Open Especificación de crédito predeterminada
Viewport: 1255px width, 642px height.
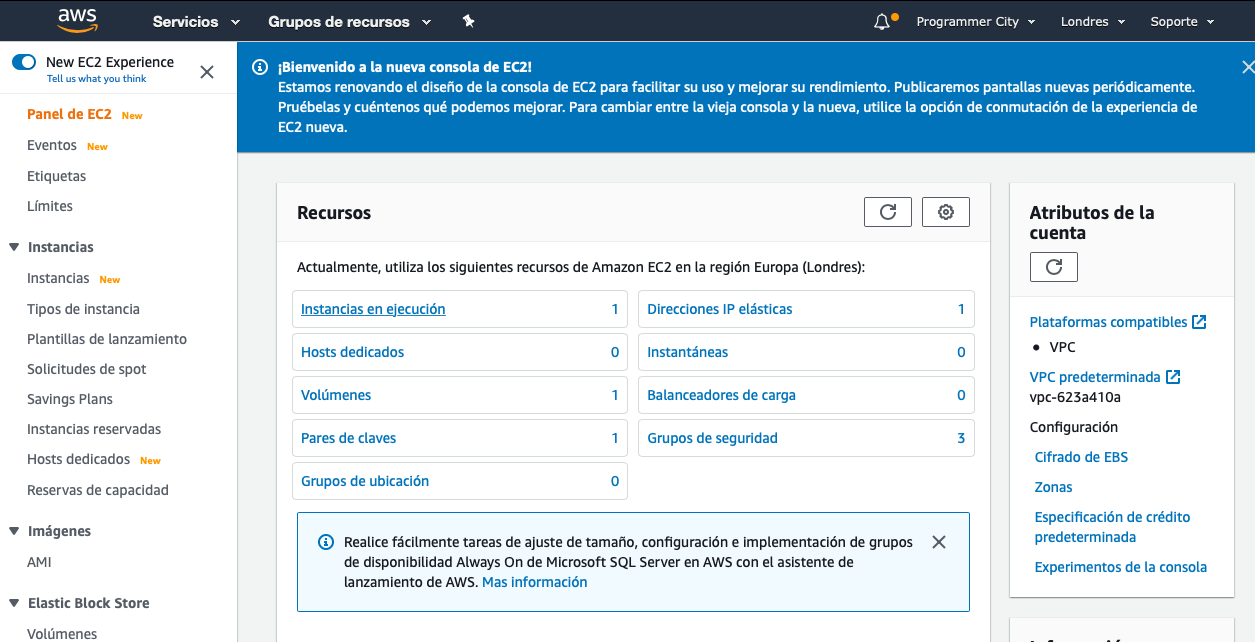coord(1112,527)
